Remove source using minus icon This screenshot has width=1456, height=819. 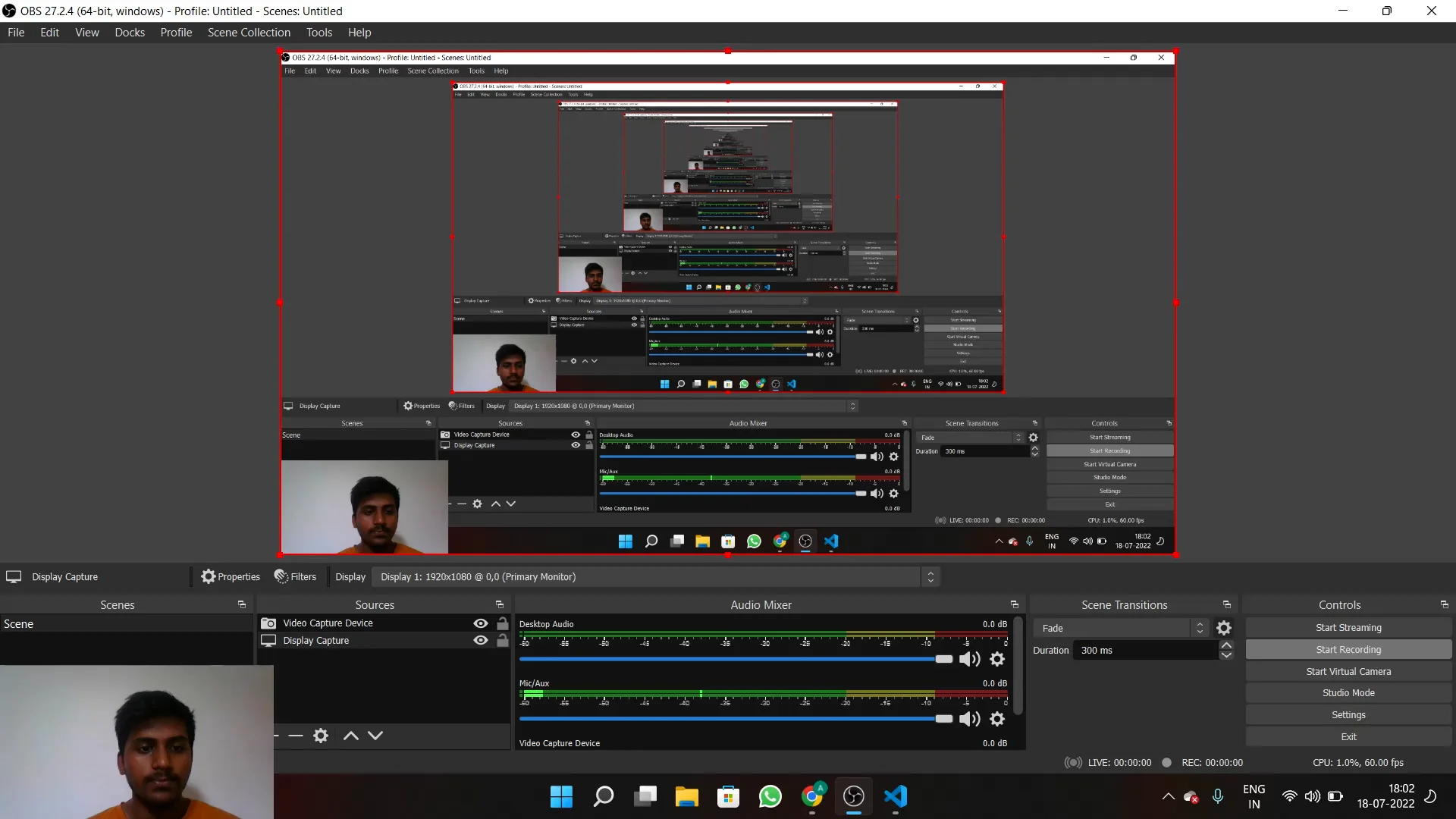click(x=295, y=735)
